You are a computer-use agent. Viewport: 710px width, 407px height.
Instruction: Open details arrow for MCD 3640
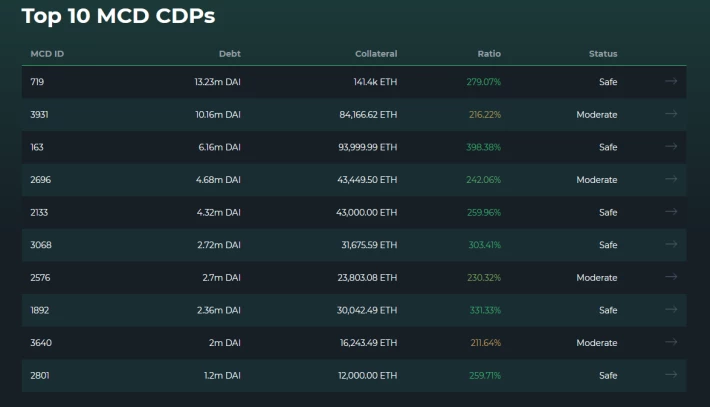671,342
